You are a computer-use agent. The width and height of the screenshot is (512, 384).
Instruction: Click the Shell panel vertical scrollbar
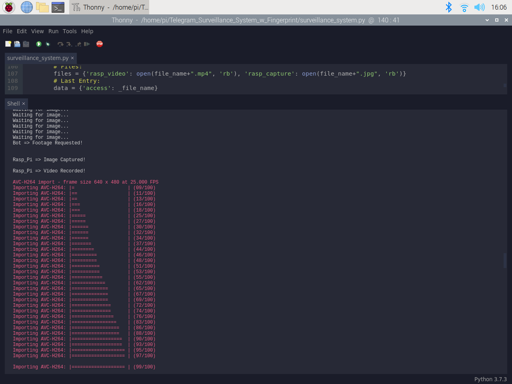point(505,260)
